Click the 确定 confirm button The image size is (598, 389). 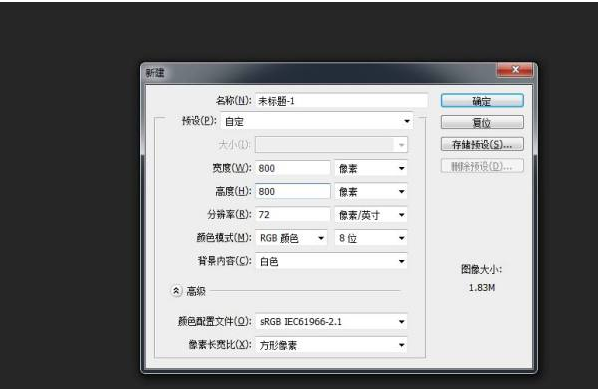tap(482, 101)
